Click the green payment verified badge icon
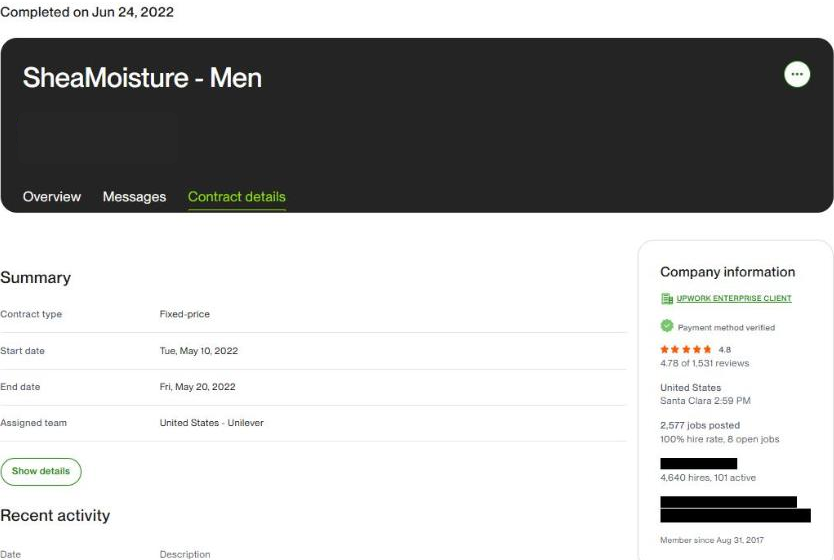 666,326
